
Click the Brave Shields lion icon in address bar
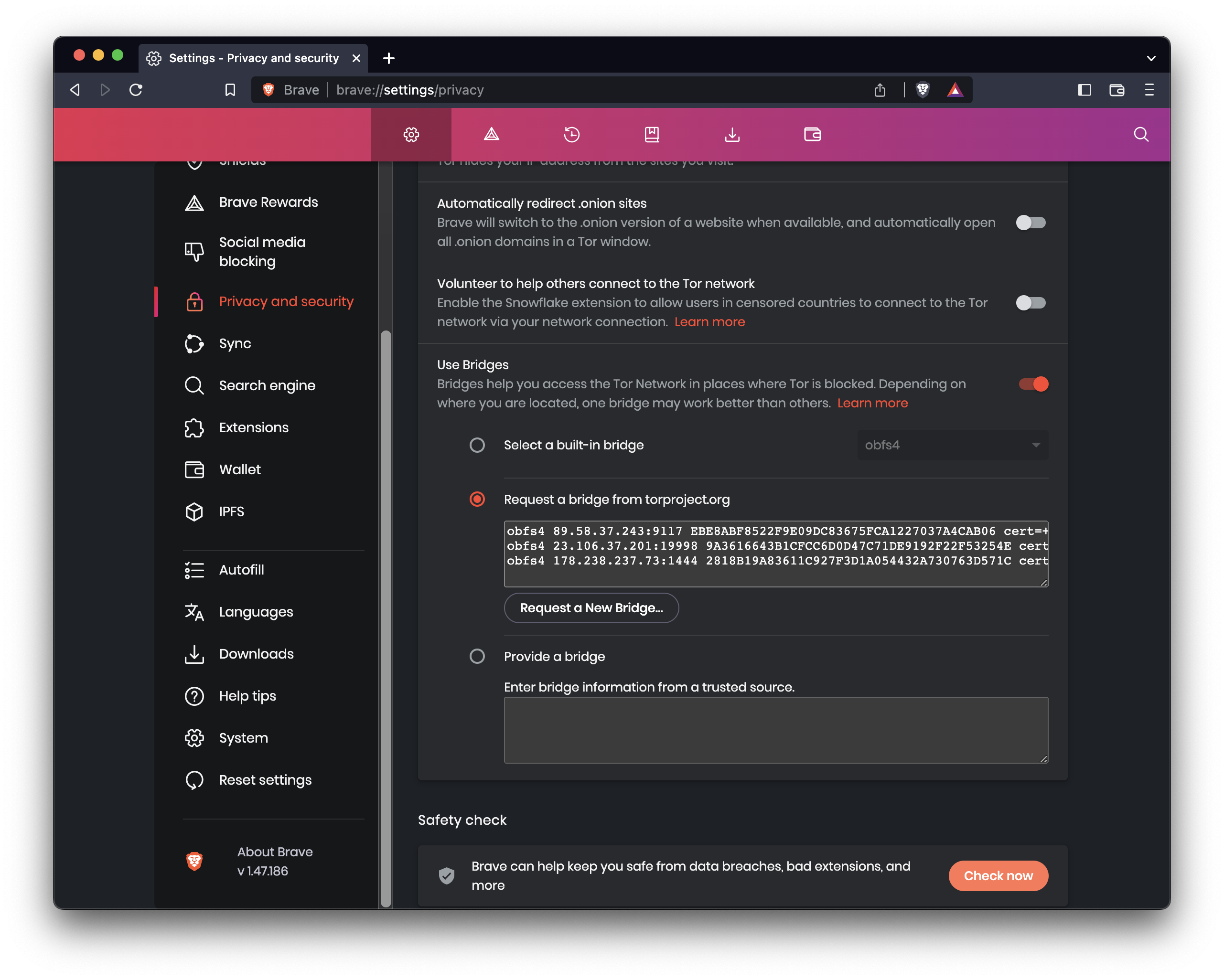tap(923, 90)
